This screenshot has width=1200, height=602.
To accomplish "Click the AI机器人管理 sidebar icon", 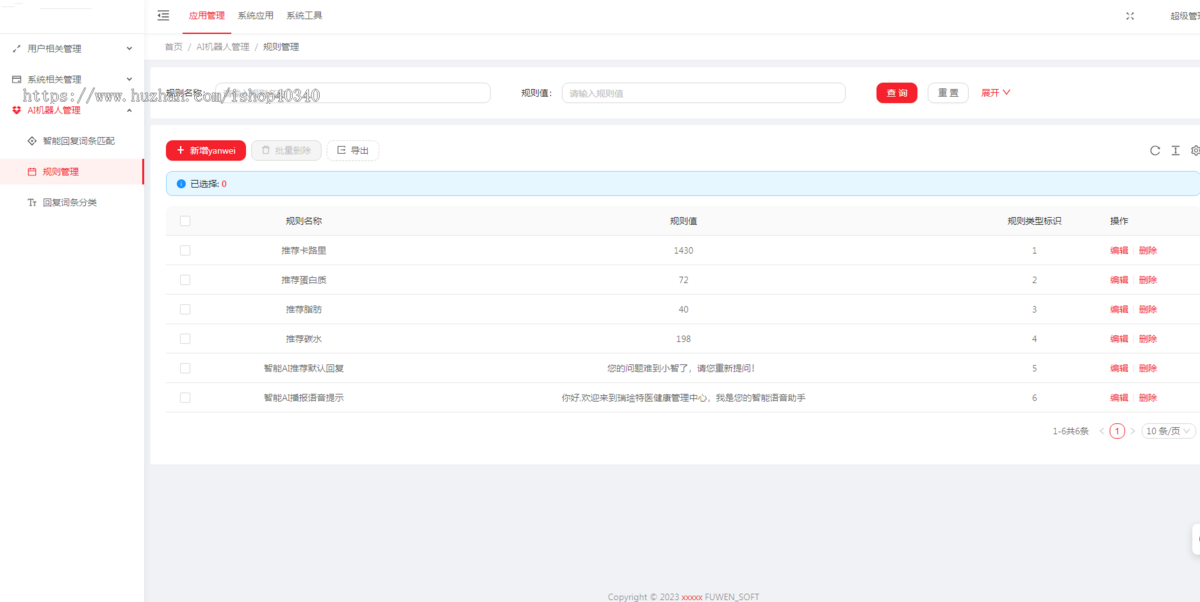I will [x=16, y=110].
